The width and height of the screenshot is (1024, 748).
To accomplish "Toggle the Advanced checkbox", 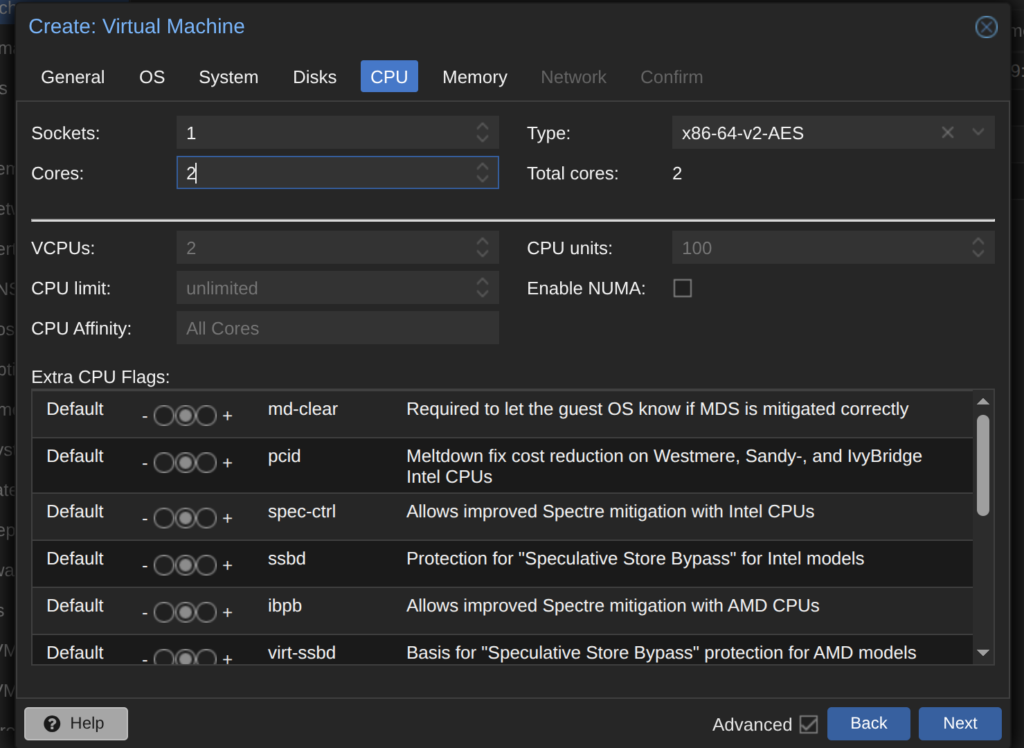I will pyautogui.click(x=808, y=724).
